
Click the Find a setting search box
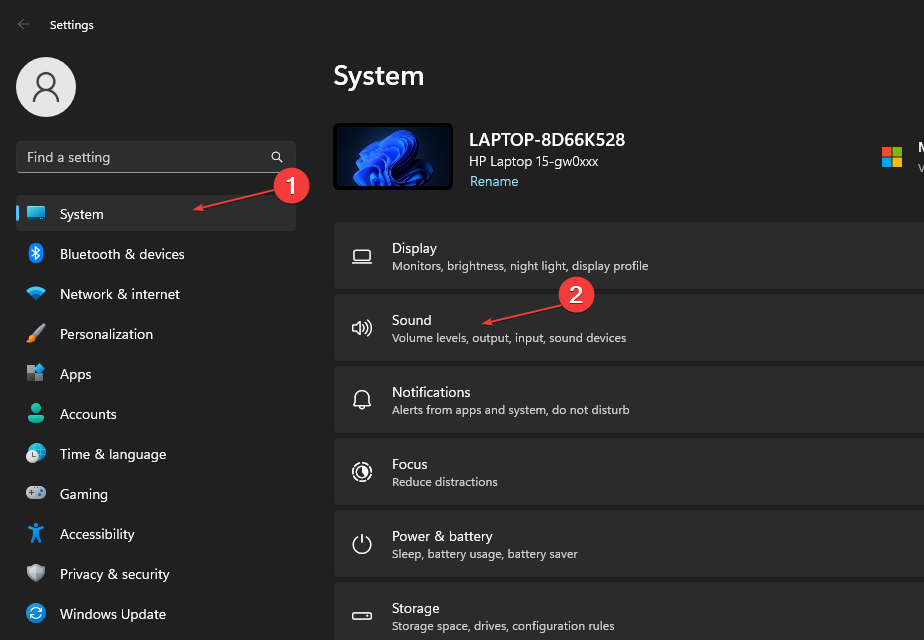(x=150, y=157)
